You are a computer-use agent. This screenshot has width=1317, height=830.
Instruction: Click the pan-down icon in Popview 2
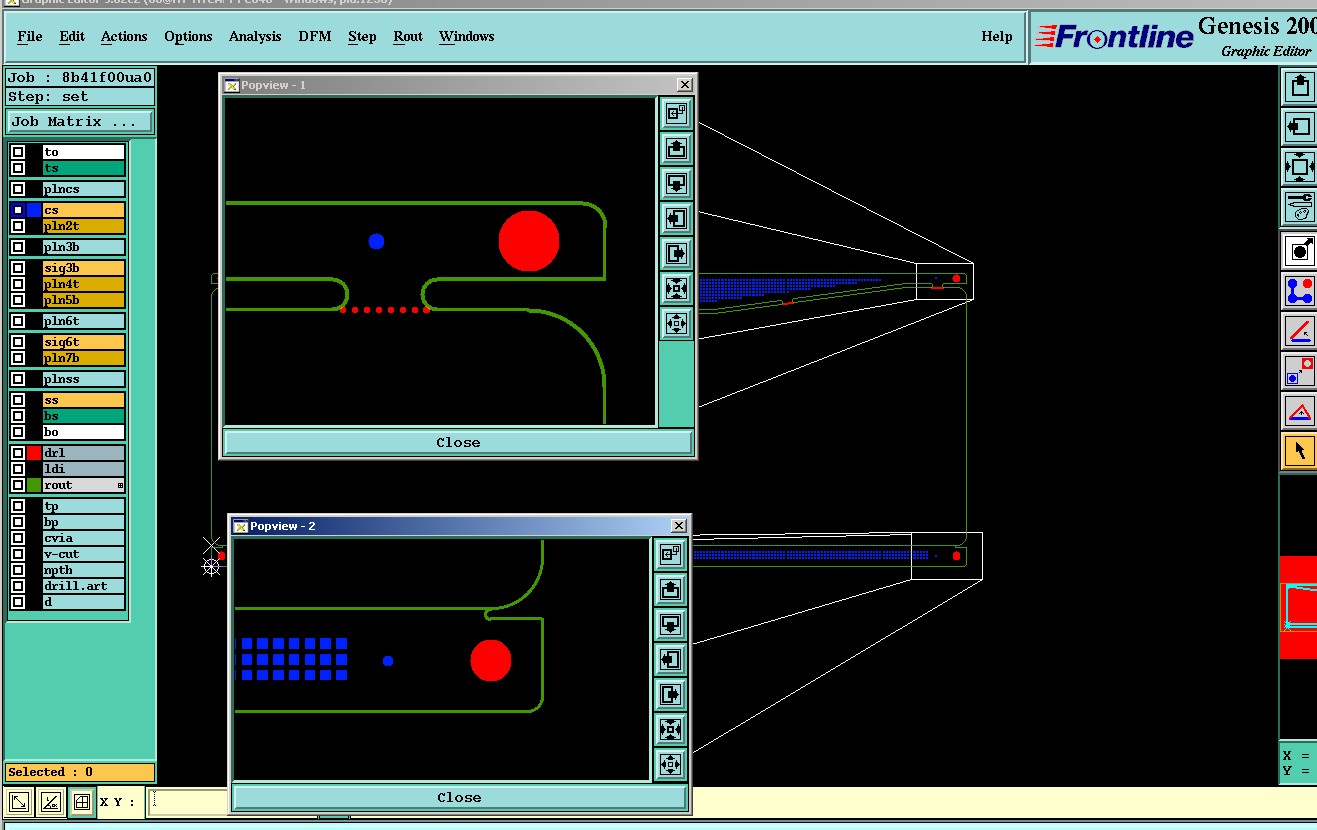670,625
